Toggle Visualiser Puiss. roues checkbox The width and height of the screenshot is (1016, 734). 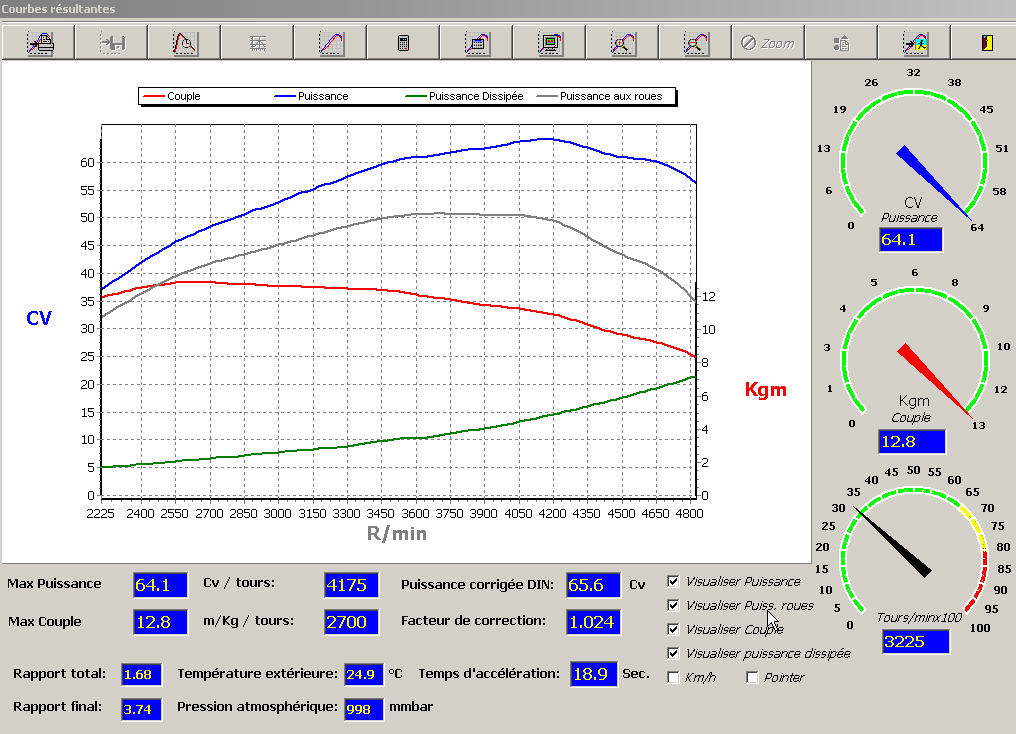pos(673,605)
